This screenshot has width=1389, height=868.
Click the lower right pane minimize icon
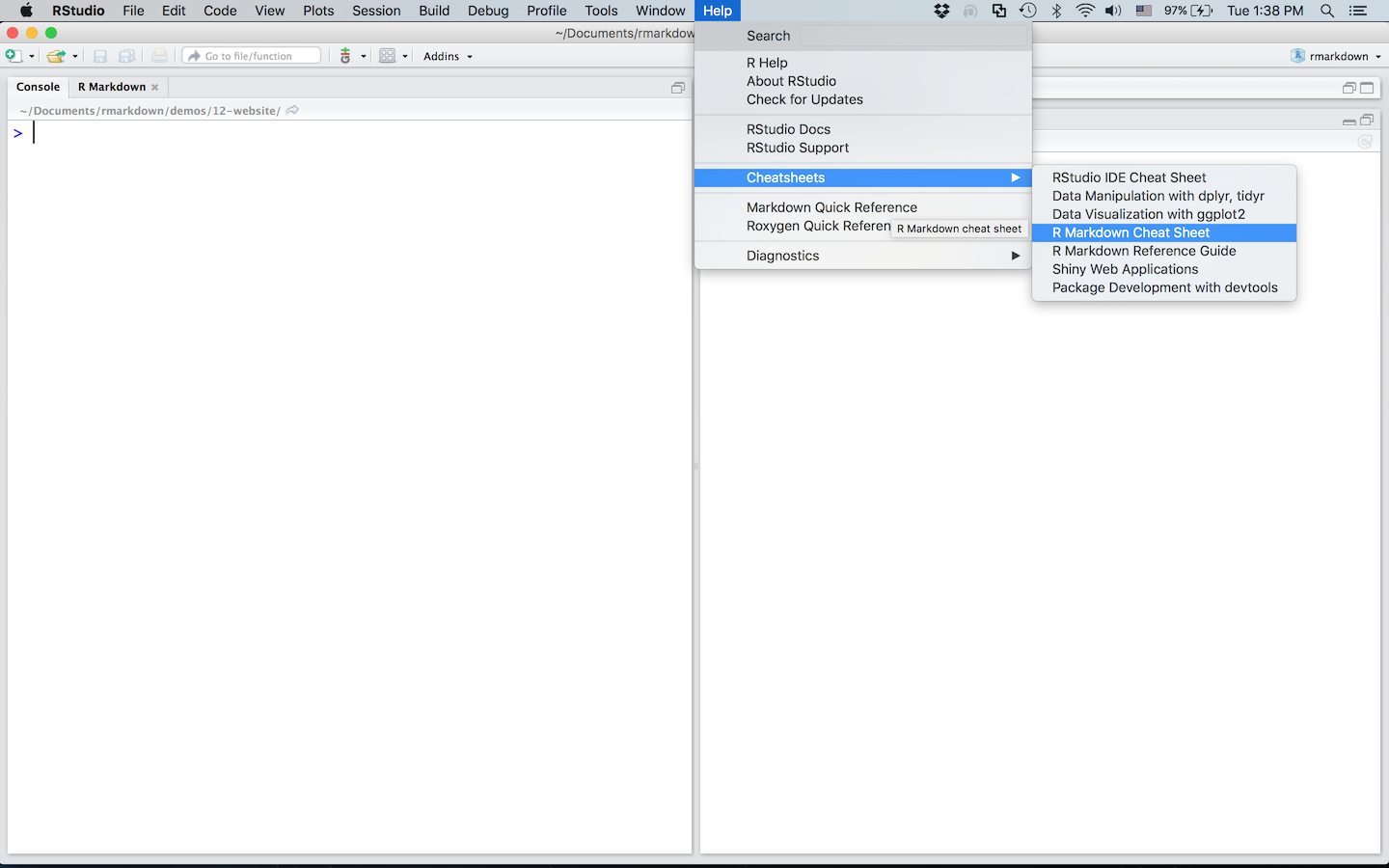coord(1349,121)
